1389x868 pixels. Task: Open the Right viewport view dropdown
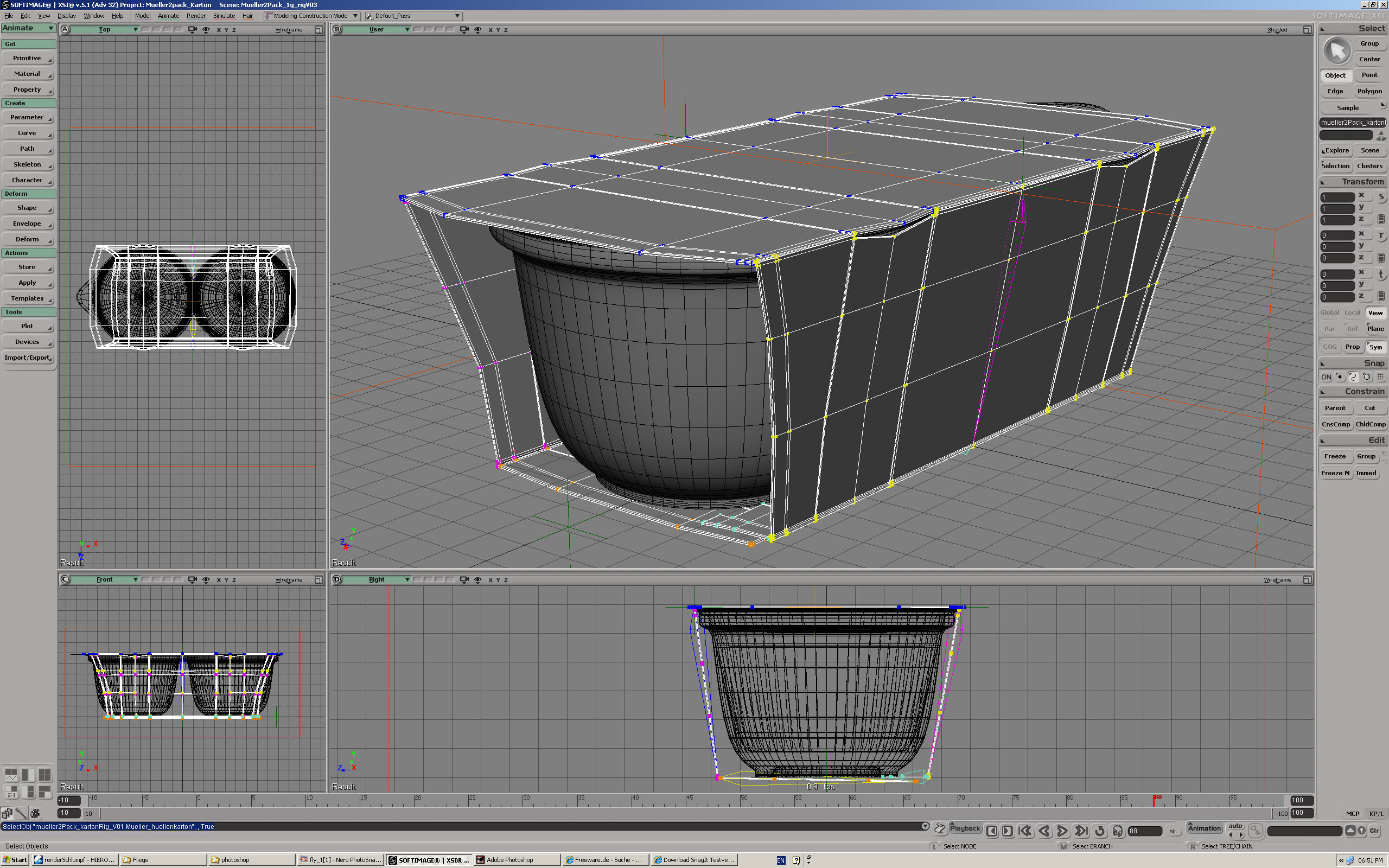377,580
